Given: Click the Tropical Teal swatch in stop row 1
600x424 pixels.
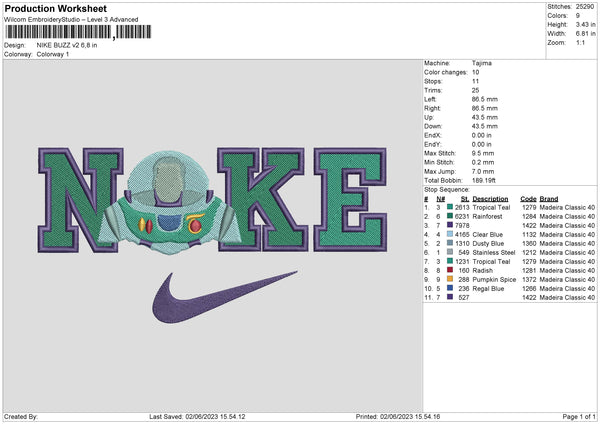Looking at the screenshot, I should (x=450, y=207).
